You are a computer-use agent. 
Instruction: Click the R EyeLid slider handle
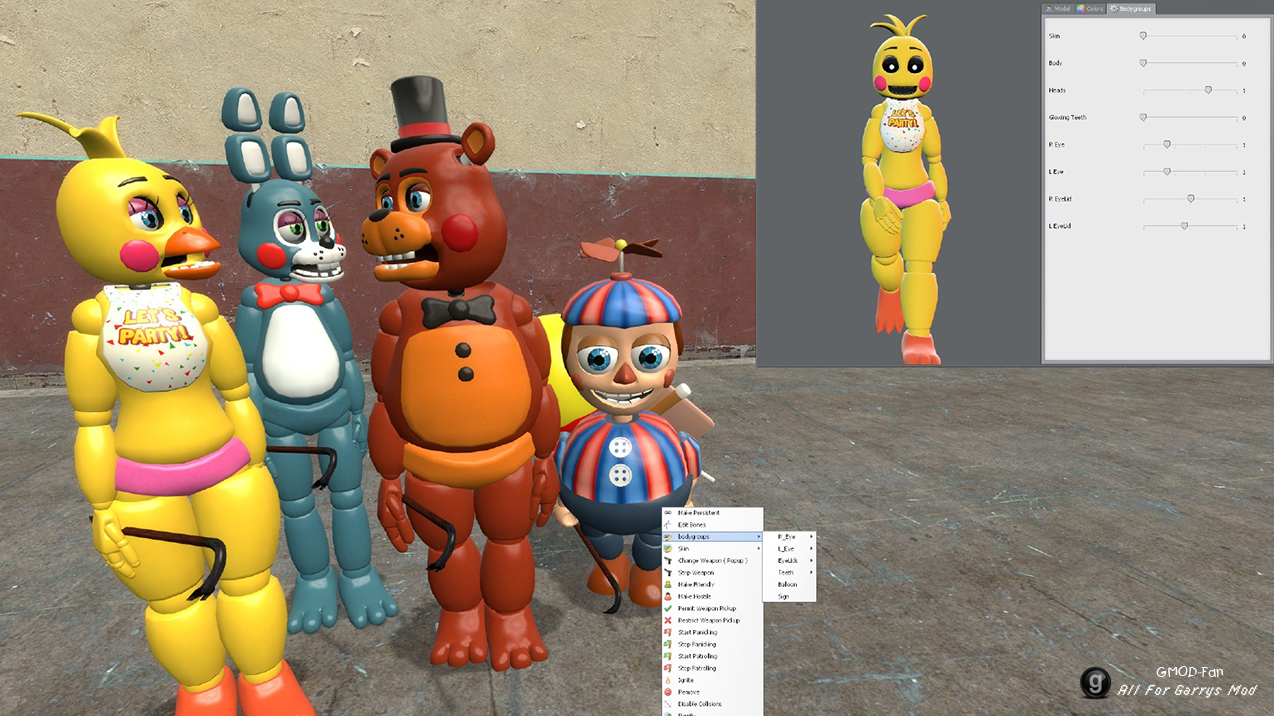pos(1191,199)
